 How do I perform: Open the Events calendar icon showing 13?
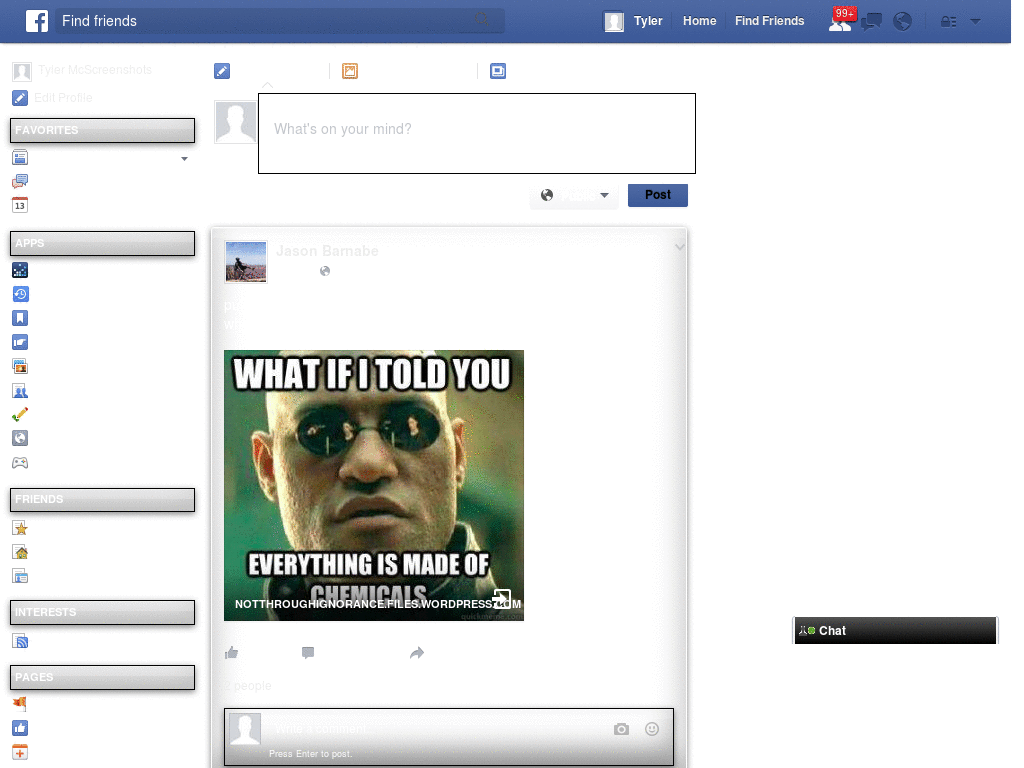tap(20, 205)
